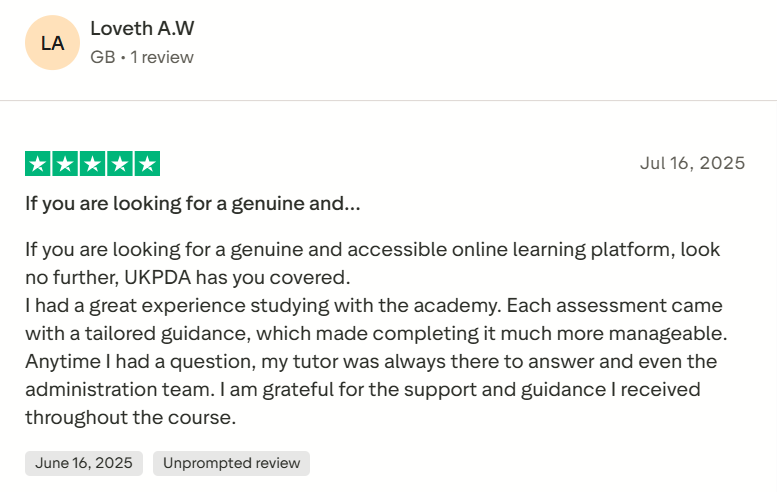Screen dimensions: 777x492
Task: Click the '1 review' count text
Action: 162,57
